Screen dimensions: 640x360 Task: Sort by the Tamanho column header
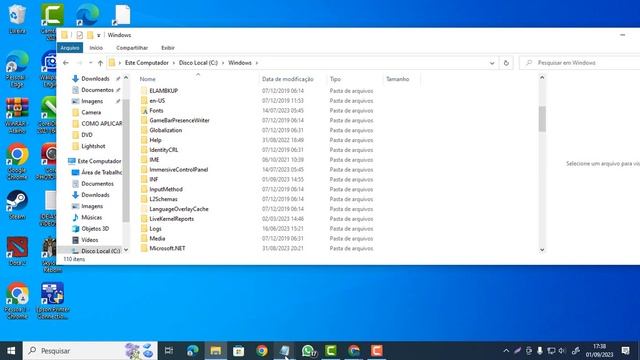tap(398, 79)
